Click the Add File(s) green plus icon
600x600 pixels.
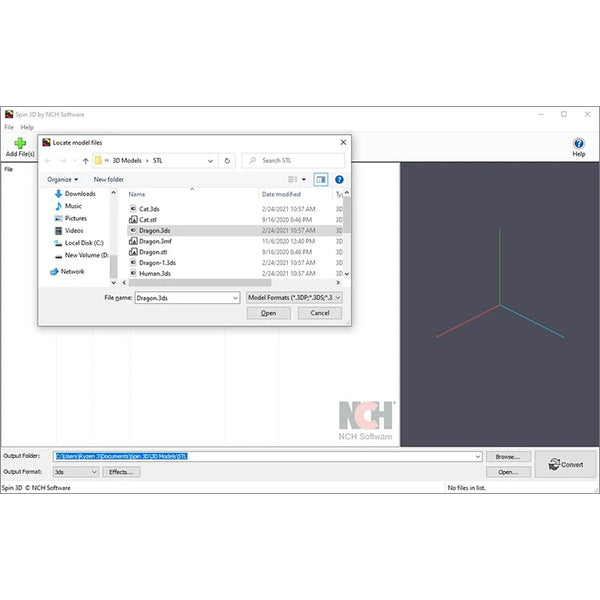(20, 143)
